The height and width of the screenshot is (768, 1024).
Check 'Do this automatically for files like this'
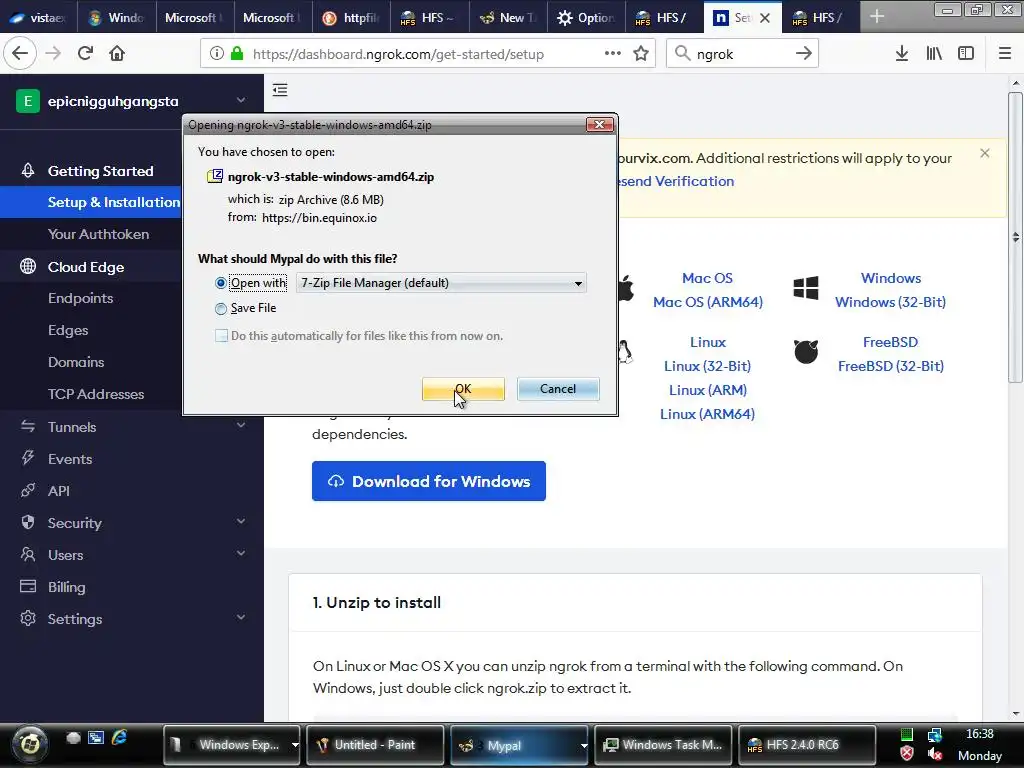[221, 336]
